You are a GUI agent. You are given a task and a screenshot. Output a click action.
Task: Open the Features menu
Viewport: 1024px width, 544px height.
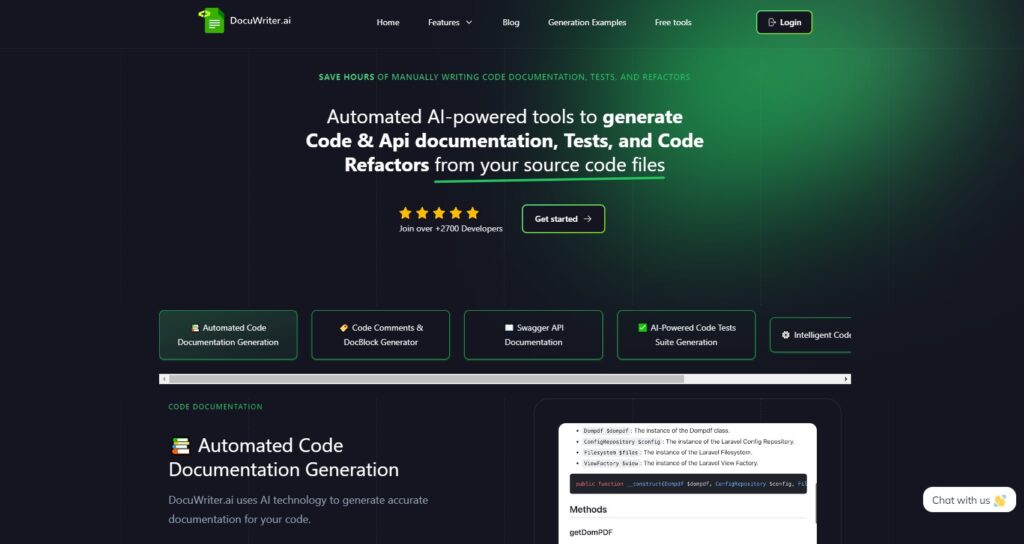pos(450,22)
